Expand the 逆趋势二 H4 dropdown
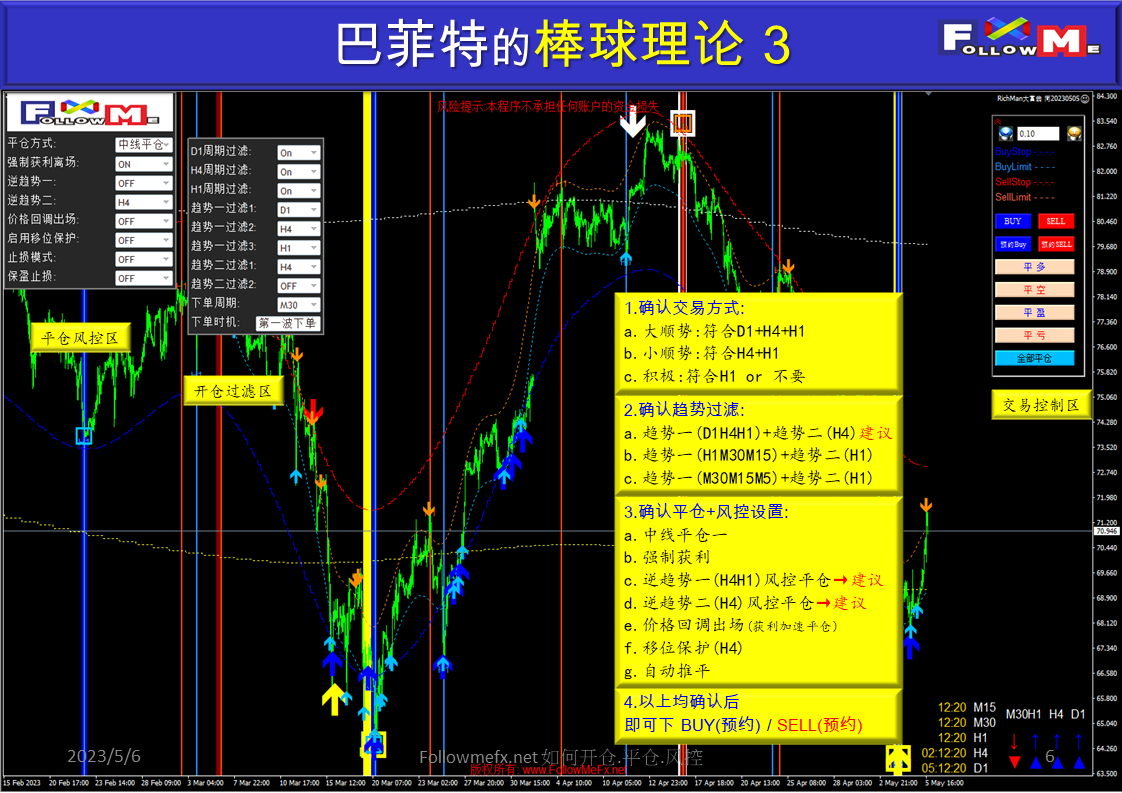The height and width of the screenshot is (793, 1122). click(x=144, y=202)
